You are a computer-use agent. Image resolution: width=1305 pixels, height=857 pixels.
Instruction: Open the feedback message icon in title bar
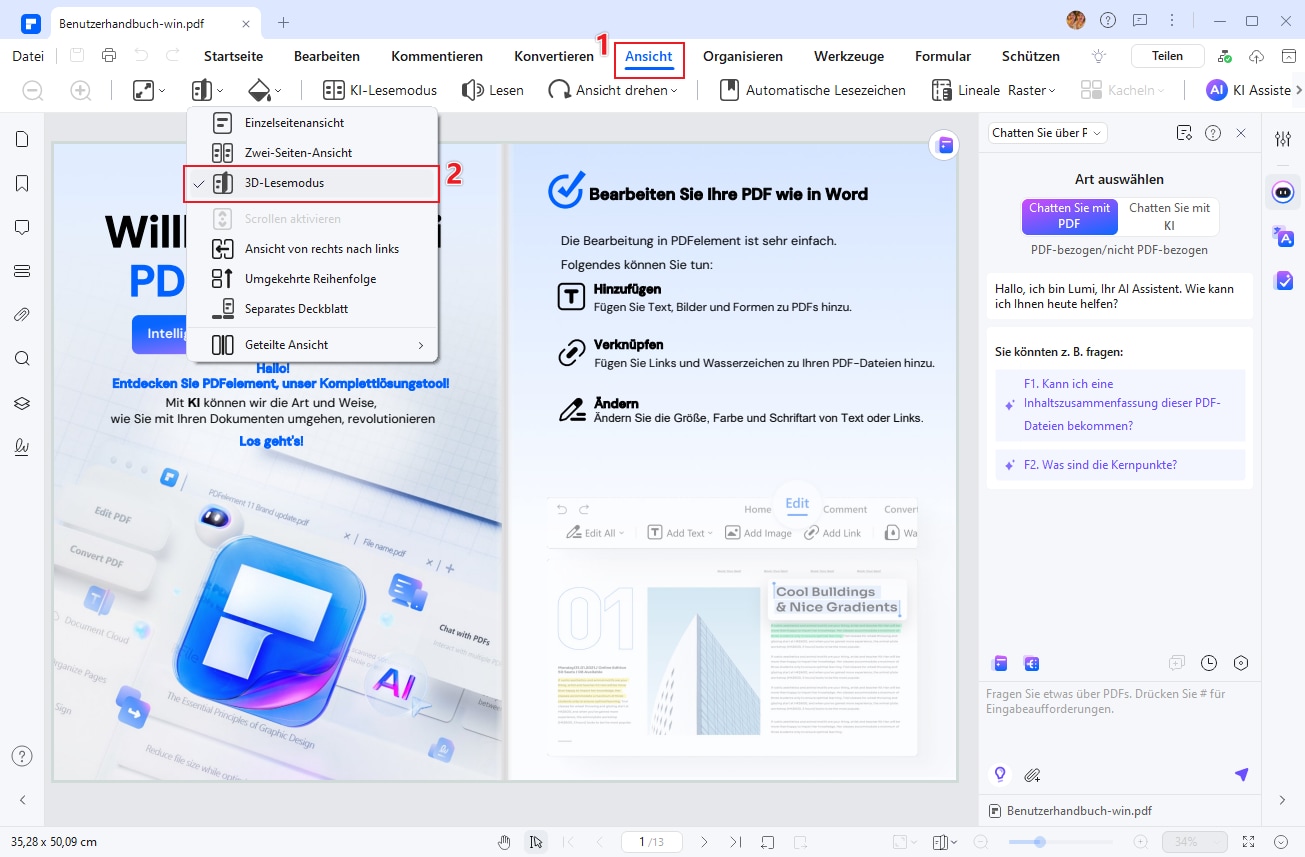(x=1139, y=20)
